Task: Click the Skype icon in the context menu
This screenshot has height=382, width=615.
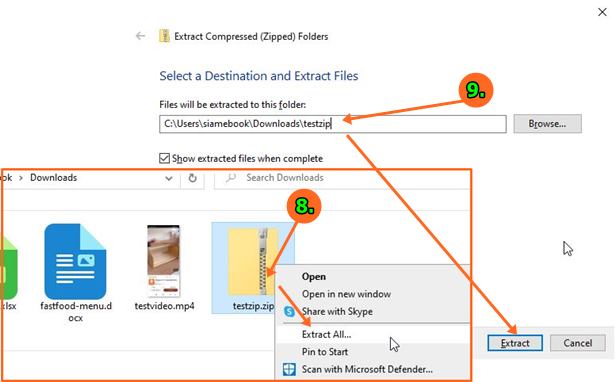Action: pyautogui.click(x=289, y=312)
